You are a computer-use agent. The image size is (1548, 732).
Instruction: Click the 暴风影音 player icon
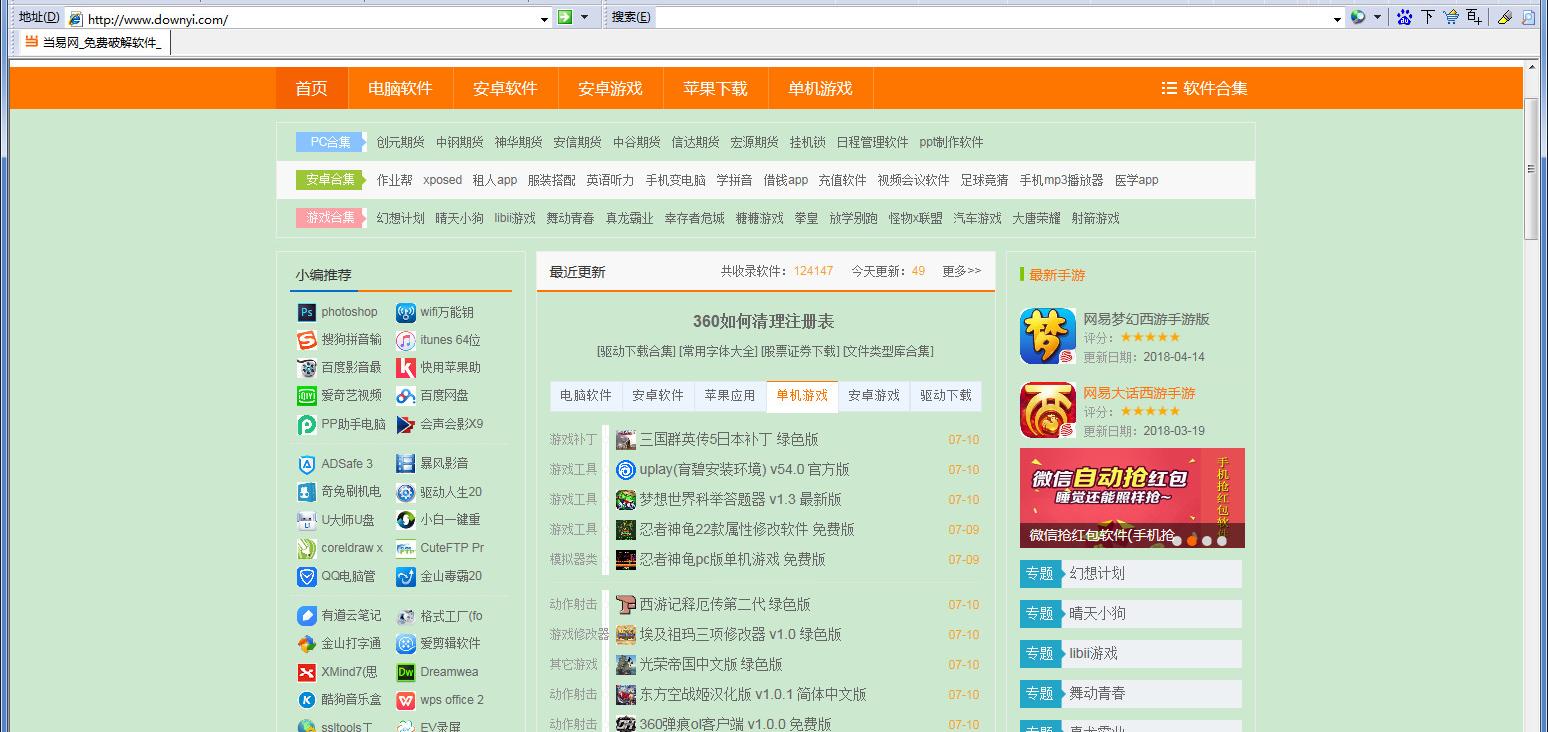[x=405, y=464]
